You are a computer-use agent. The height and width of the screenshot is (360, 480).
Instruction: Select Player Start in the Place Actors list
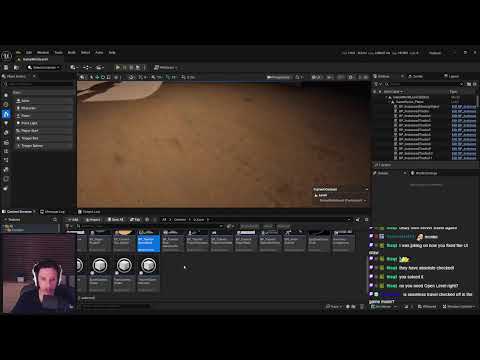point(43,131)
